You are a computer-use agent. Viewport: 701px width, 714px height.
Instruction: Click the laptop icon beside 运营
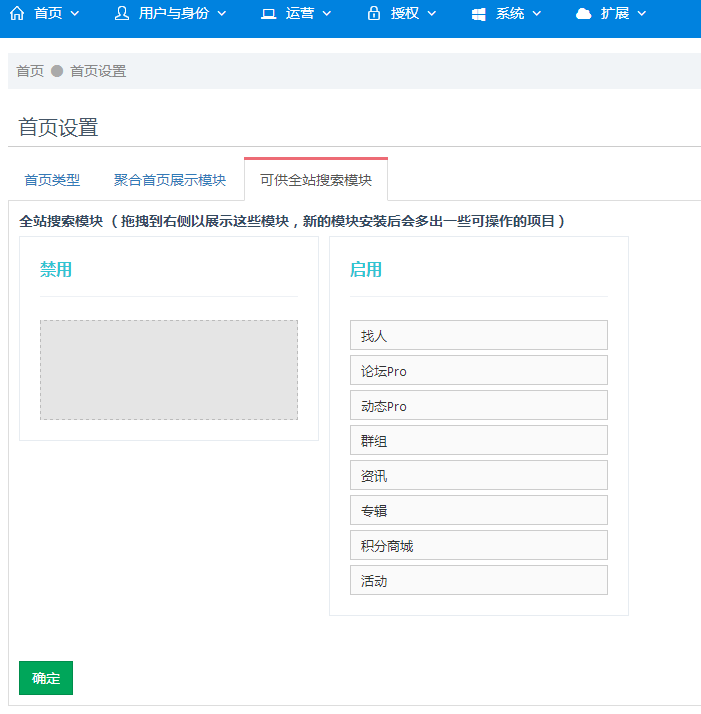coord(268,14)
